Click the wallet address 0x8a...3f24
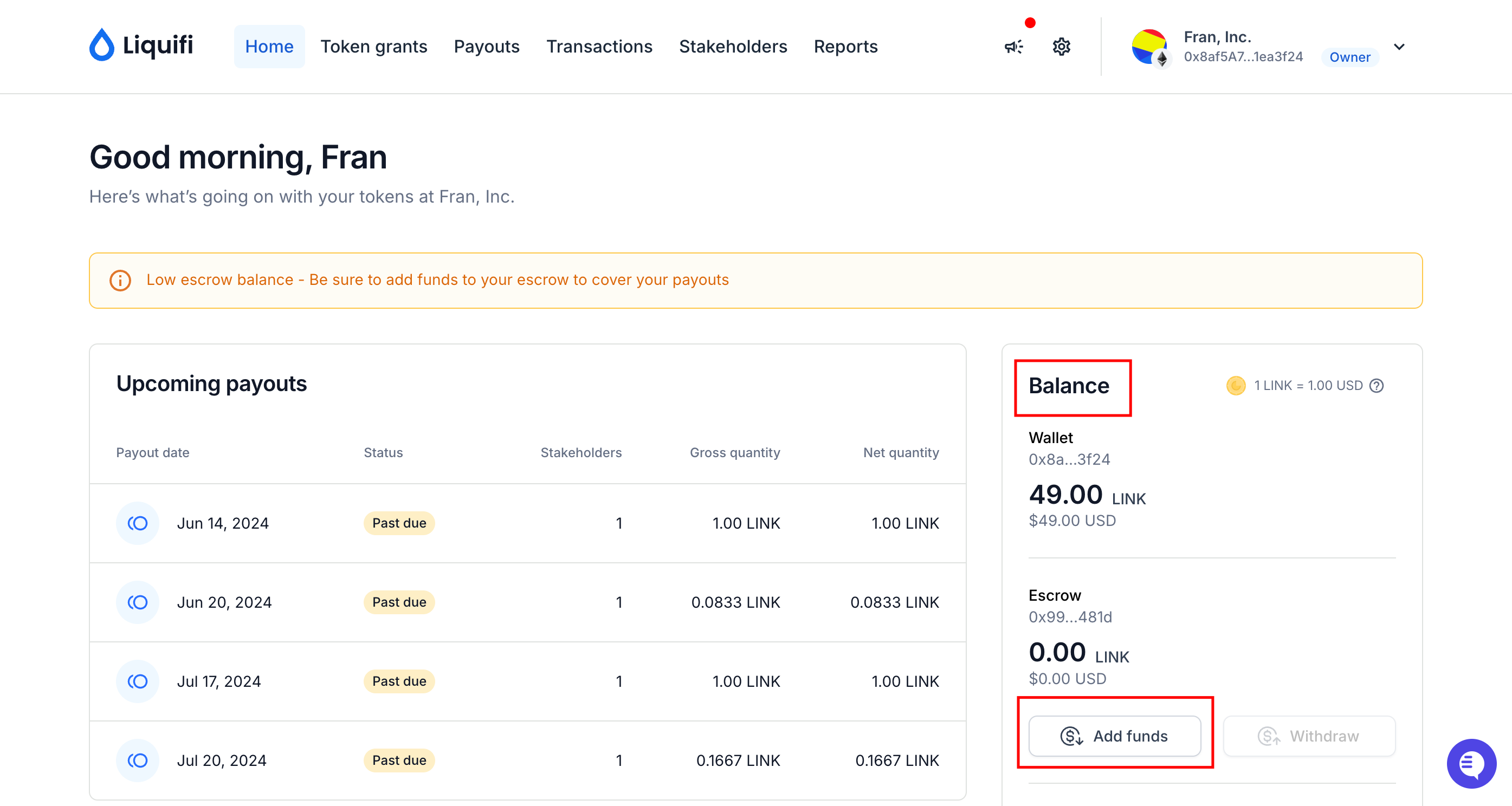The width and height of the screenshot is (1512, 806). (x=1069, y=459)
